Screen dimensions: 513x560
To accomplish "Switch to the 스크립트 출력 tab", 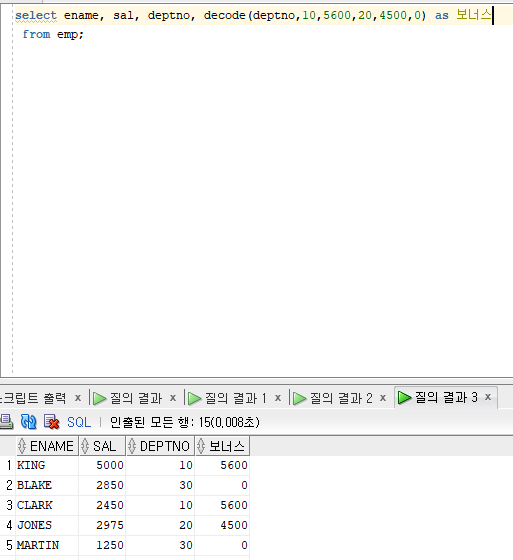I will tap(33, 398).
